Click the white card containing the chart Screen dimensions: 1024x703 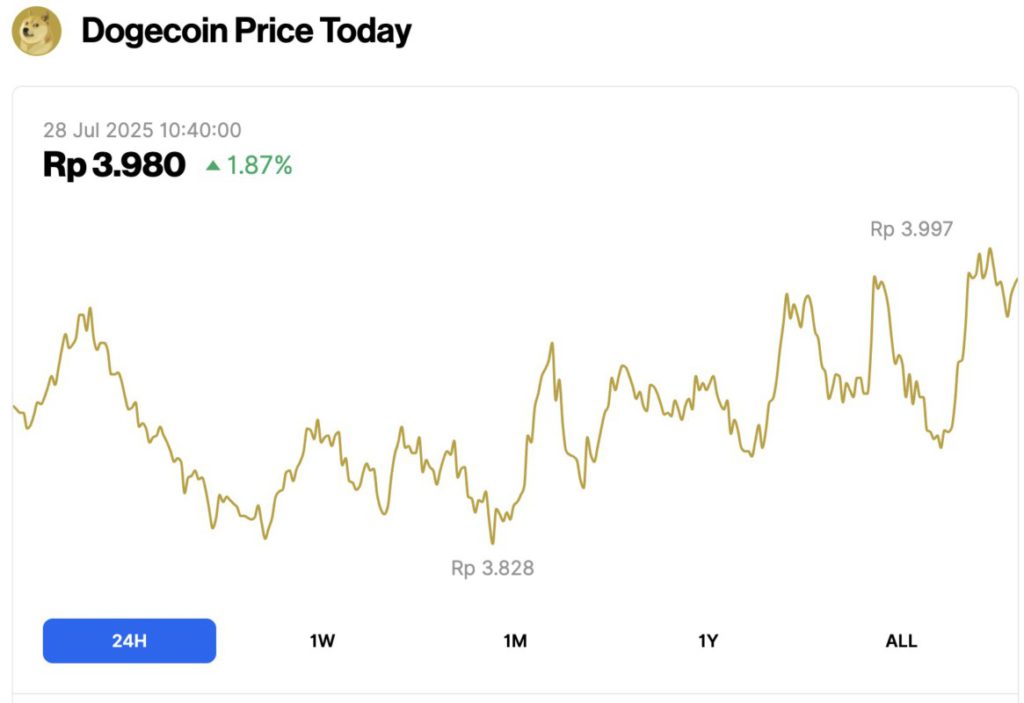point(512,390)
